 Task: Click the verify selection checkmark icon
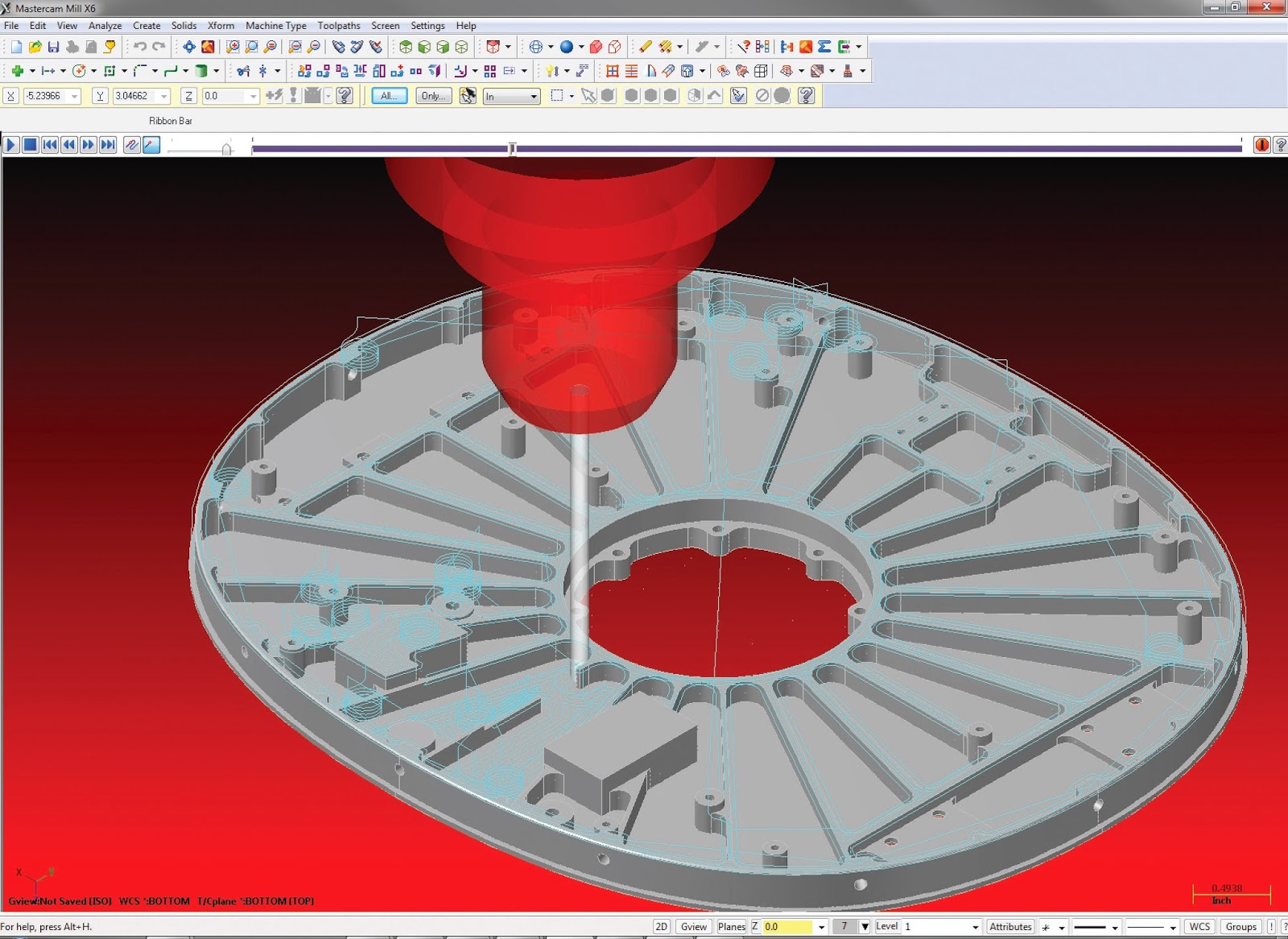pos(738,96)
